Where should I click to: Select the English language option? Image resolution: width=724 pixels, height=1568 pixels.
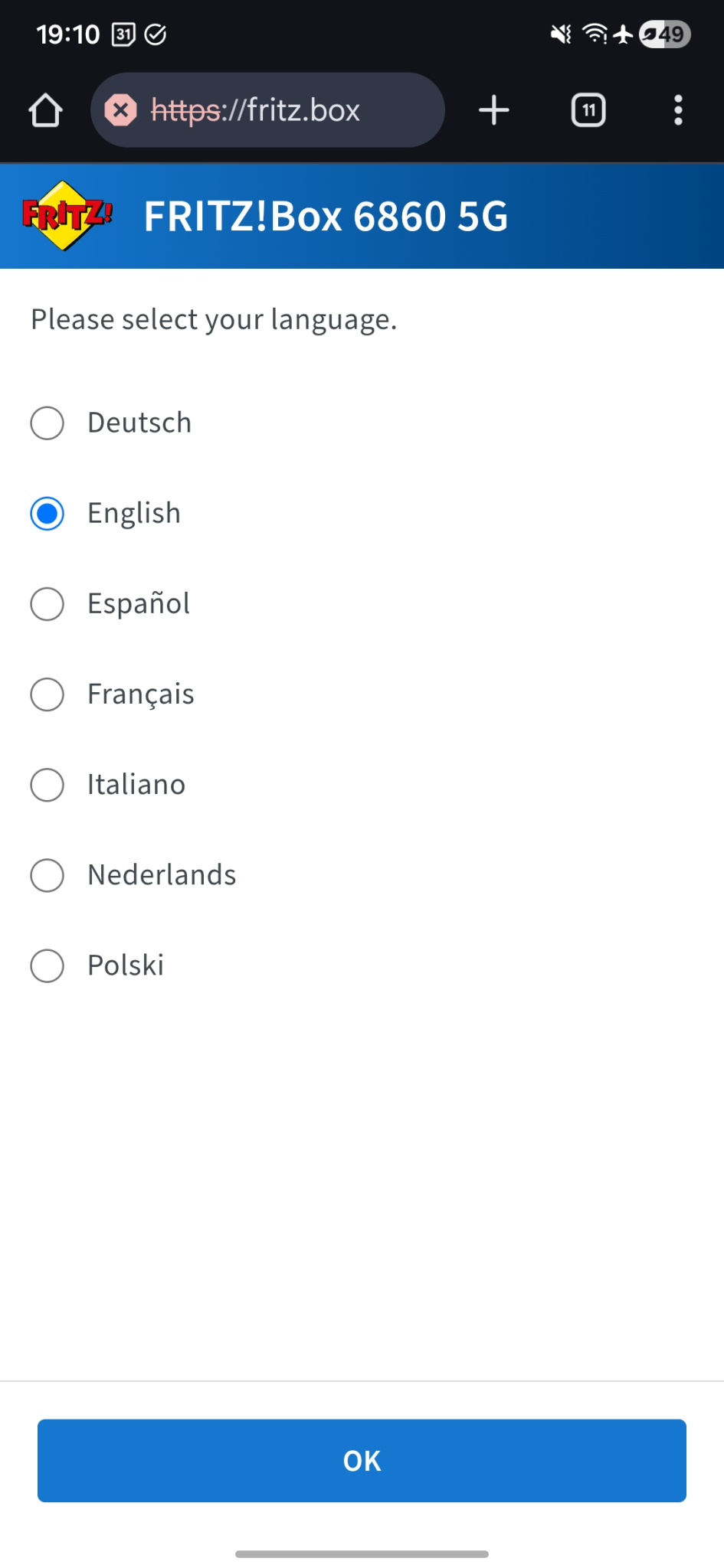[48, 514]
